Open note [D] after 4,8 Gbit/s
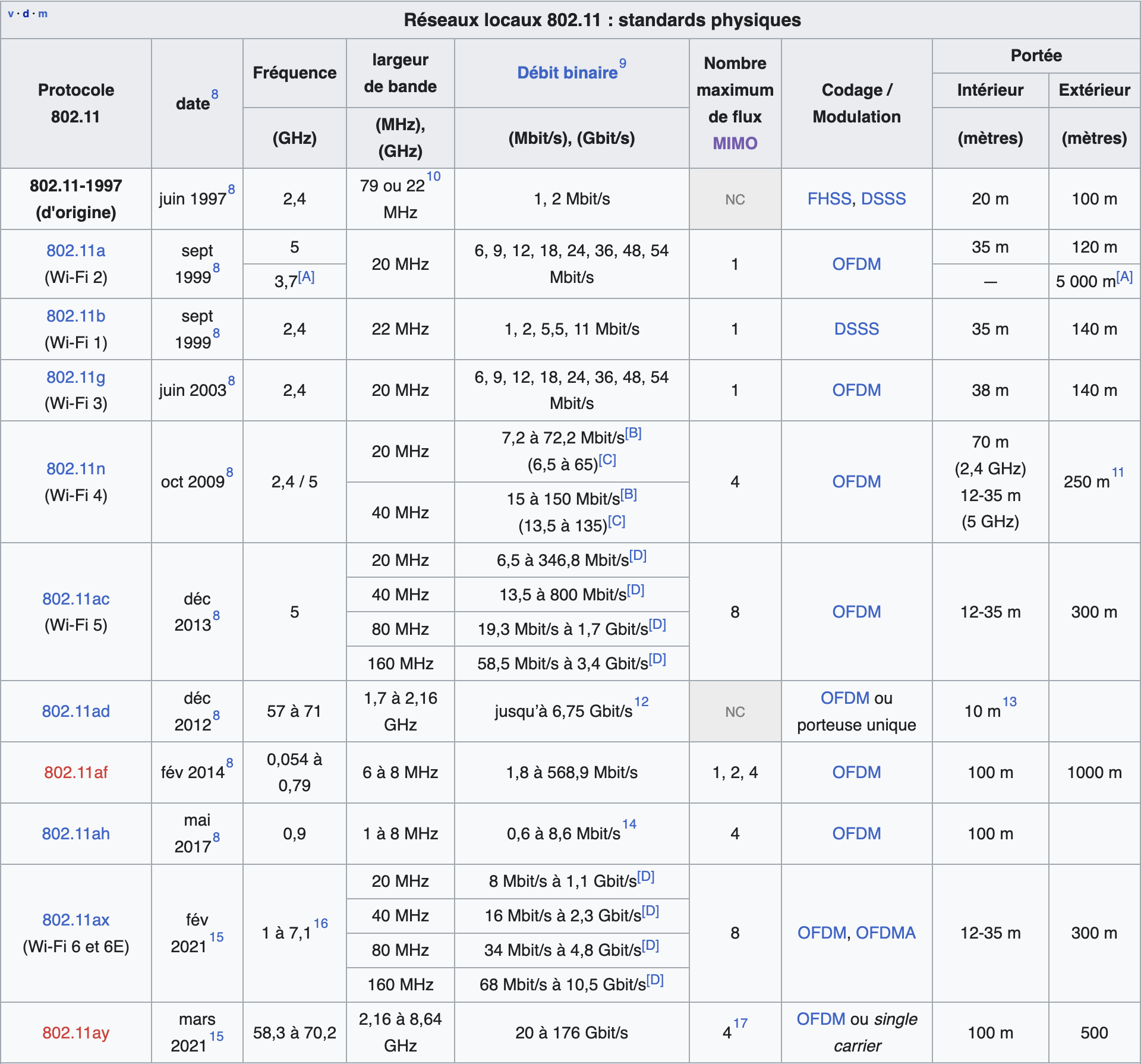This screenshot has width=1141, height=1064. pyautogui.click(x=651, y=945)
